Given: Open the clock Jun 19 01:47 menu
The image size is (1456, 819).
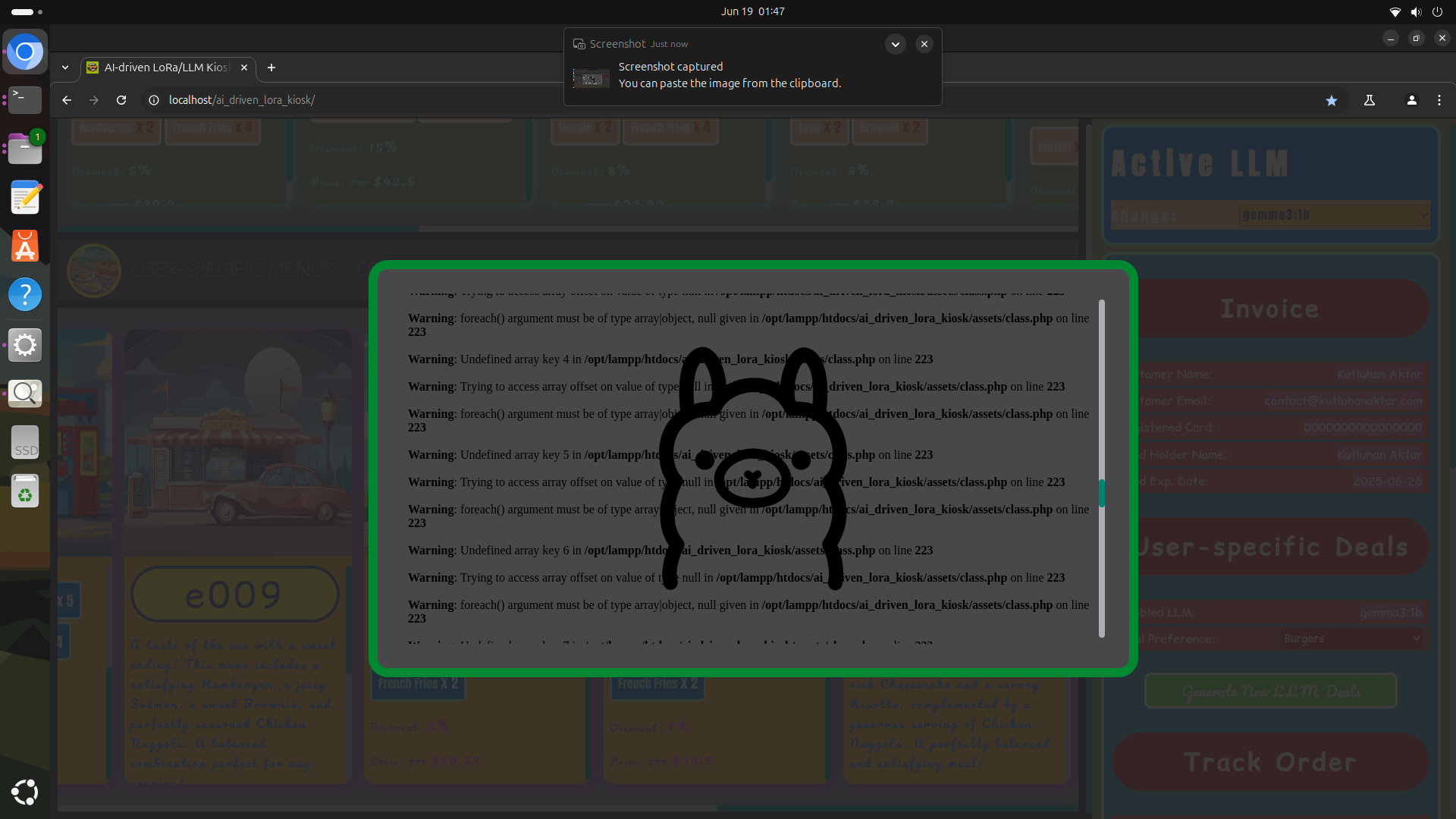Looking at the screenshot, I should click(753, 11).
